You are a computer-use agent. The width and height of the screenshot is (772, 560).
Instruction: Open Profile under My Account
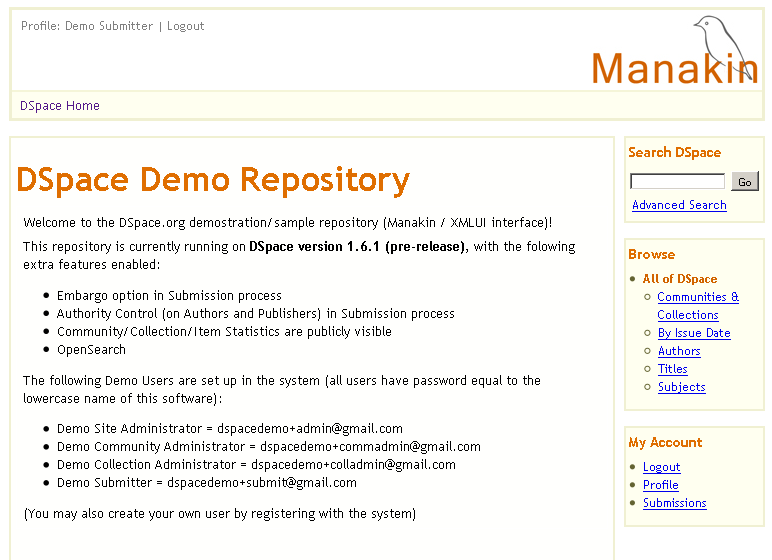(x=660, y=485)
